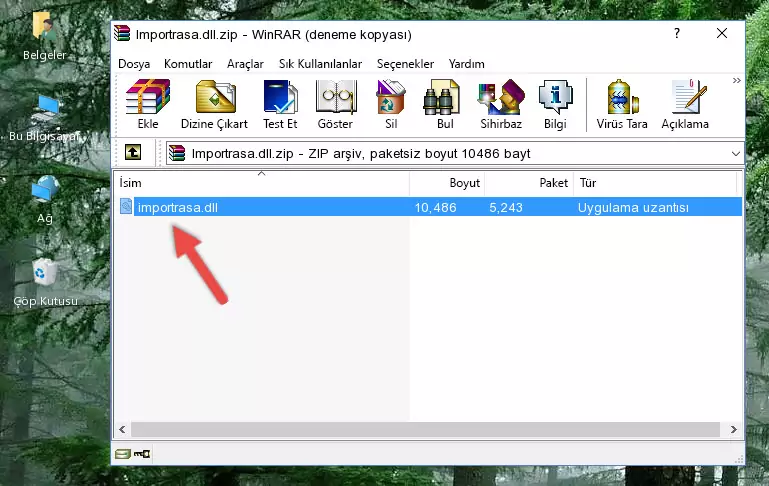Image resolution: width=769 pixels, height=486 pixels.
Task: Open the Araçlar menu
Action: [x=245, y=64]
